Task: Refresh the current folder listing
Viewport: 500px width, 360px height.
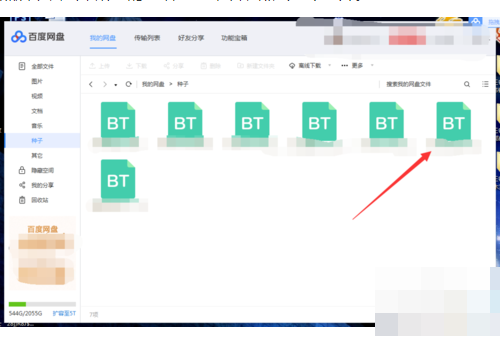Action: click(x=128, y=84)
